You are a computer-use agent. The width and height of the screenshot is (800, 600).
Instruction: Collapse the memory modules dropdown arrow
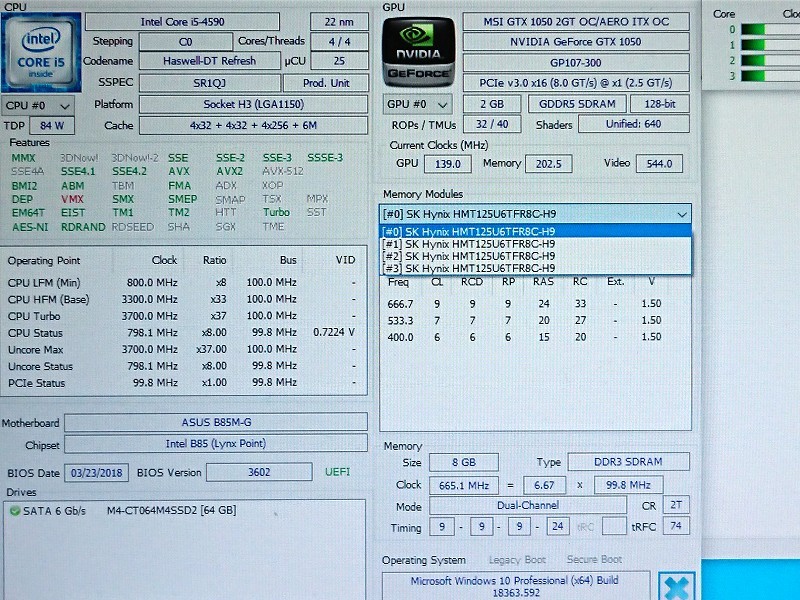click(682, 214)
